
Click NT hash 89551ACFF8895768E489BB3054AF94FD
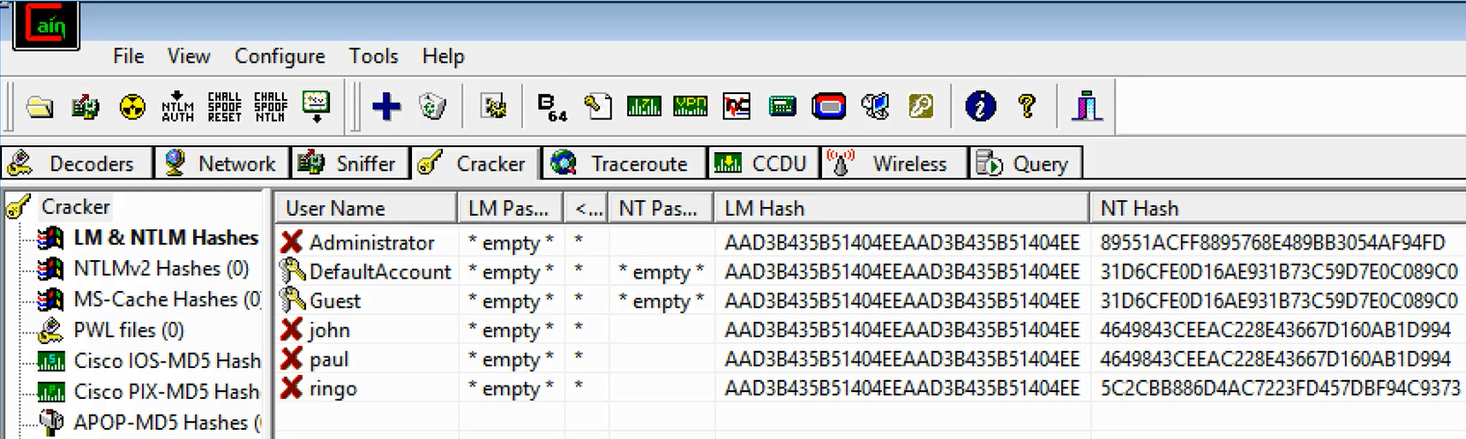[1272, 242]
